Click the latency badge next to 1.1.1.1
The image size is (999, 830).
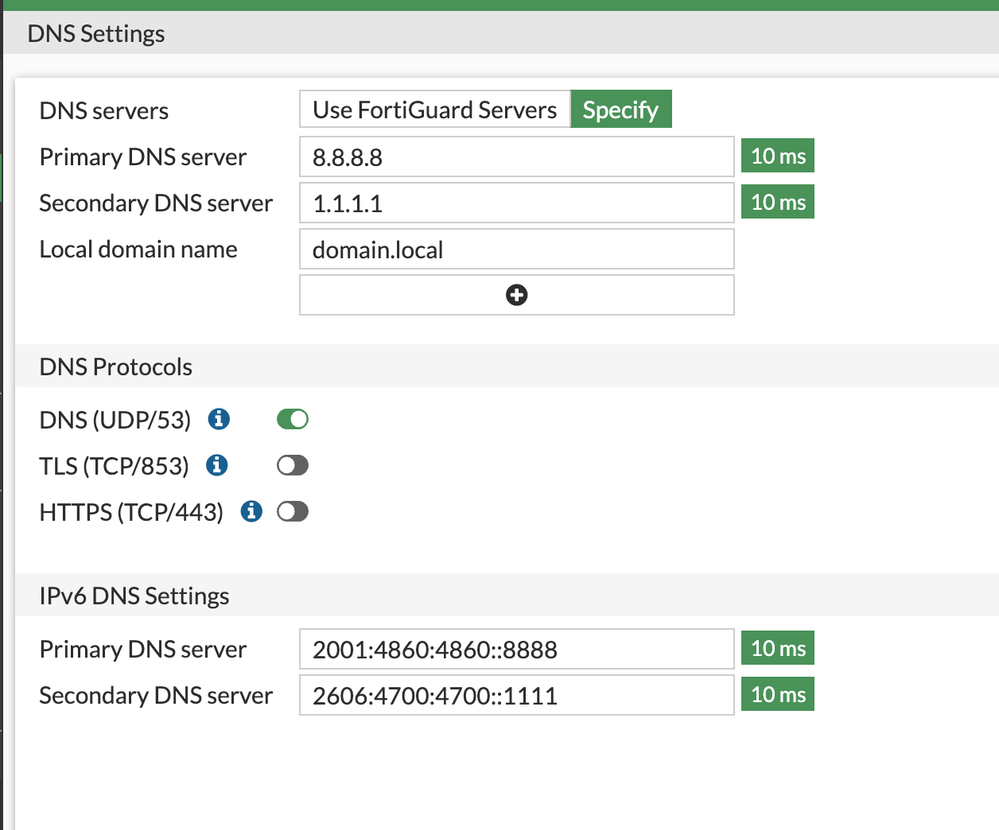(x=777, y=201)
